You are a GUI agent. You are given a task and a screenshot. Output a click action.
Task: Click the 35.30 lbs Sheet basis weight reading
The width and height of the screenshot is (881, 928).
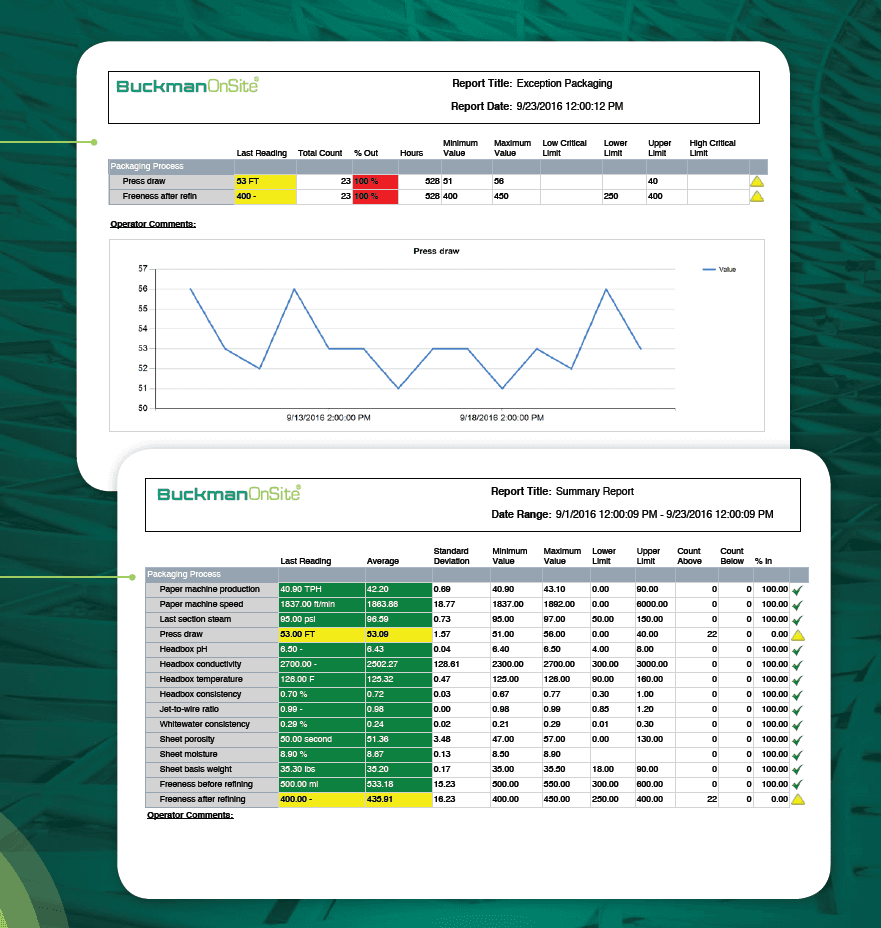(322, 769)
